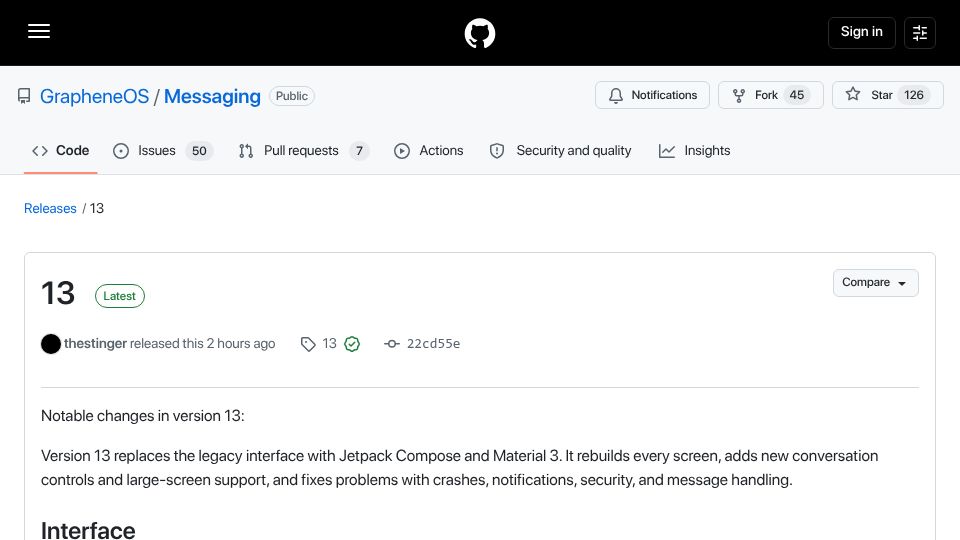Switch to the Code tab
Viewport: 960px width, 540px height.
coord(61,151)
